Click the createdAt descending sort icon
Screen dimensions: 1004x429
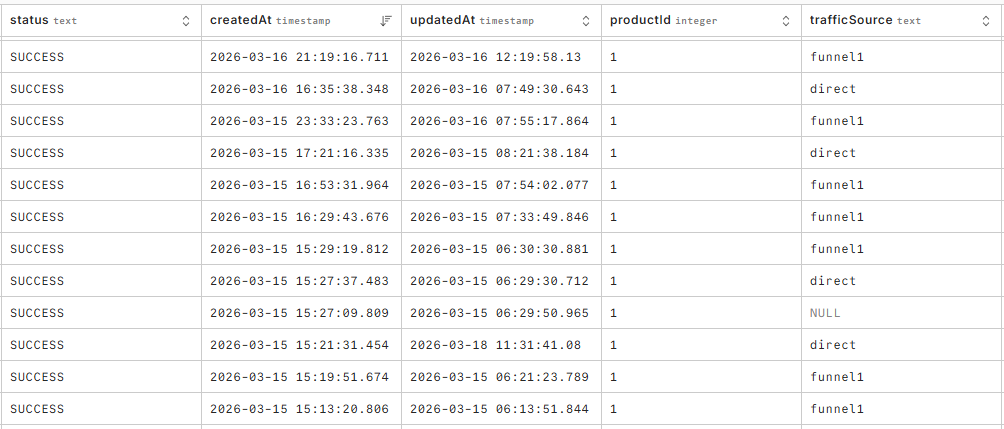[386, 21]
